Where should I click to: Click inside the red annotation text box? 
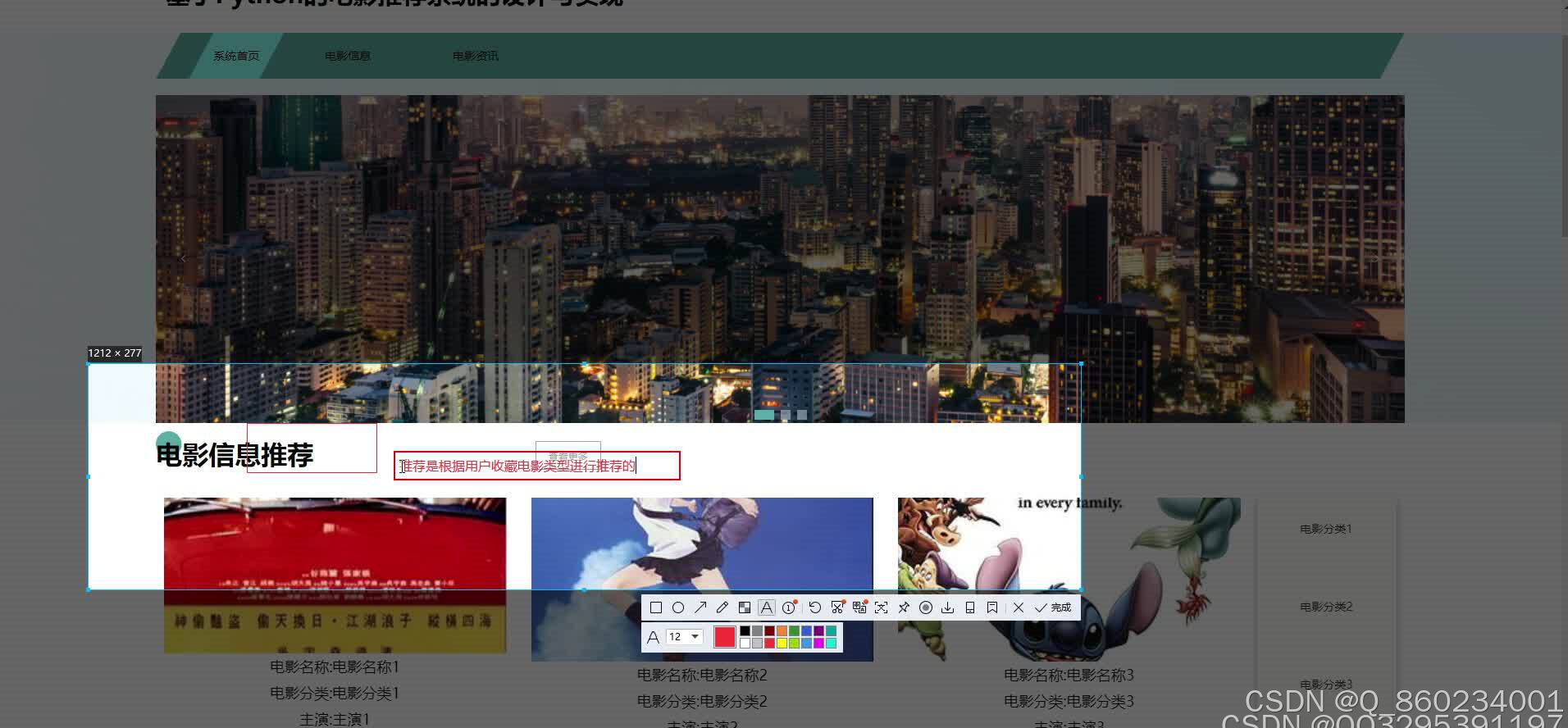537,466
